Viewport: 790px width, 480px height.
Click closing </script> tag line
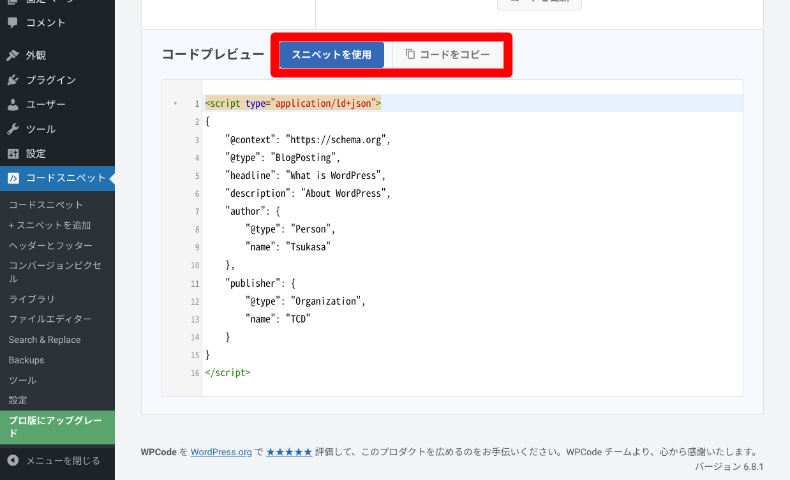tap(228, 373)
